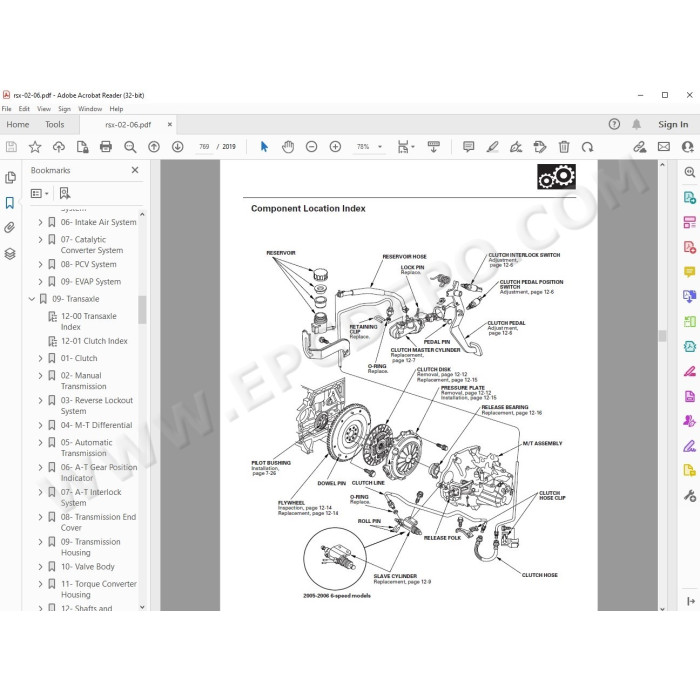Screen dimensions: 700x700
Task: Delete with the trash can icon
Action: (x=564, y=146)
